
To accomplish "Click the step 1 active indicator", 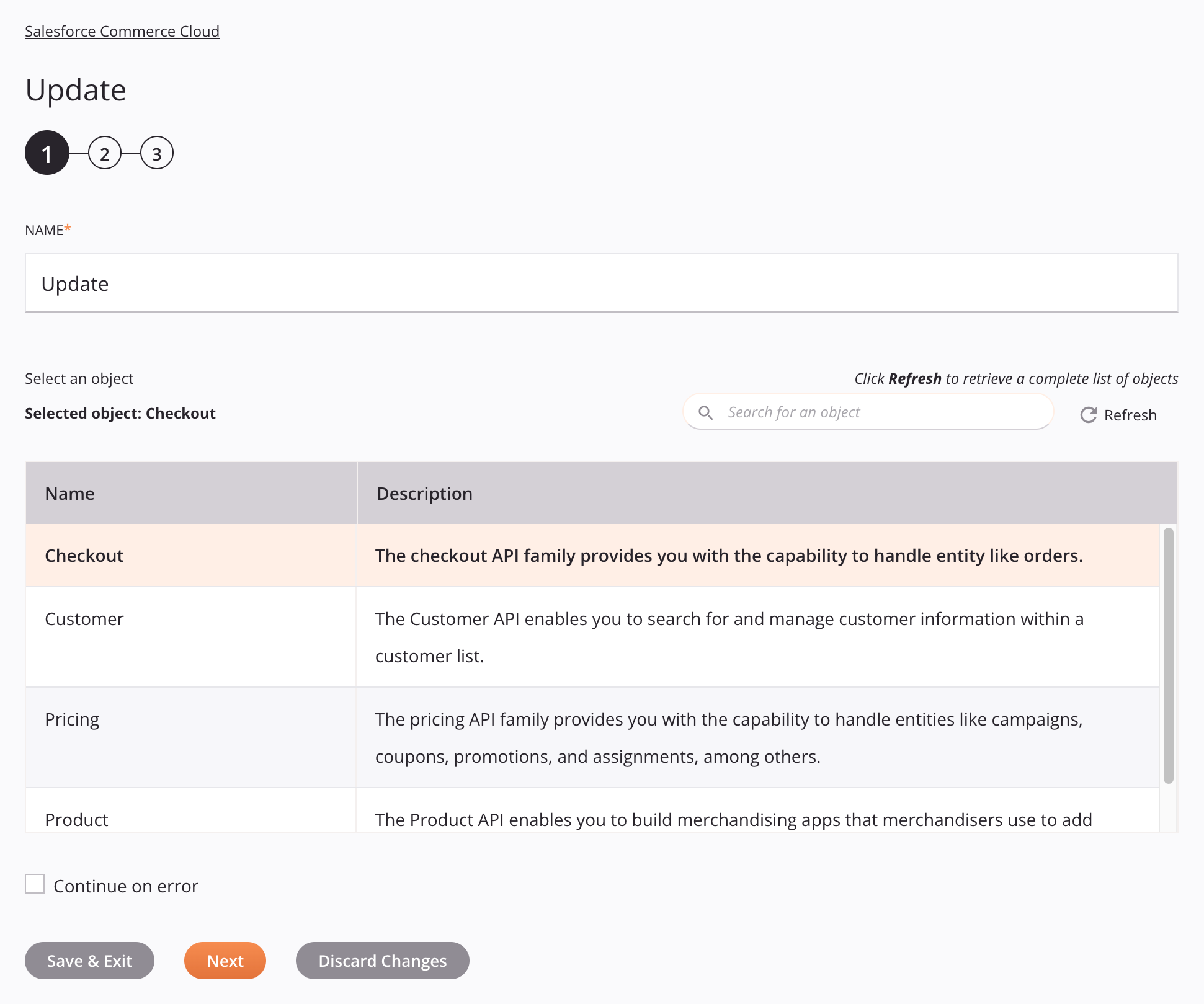I will (47, 153).
